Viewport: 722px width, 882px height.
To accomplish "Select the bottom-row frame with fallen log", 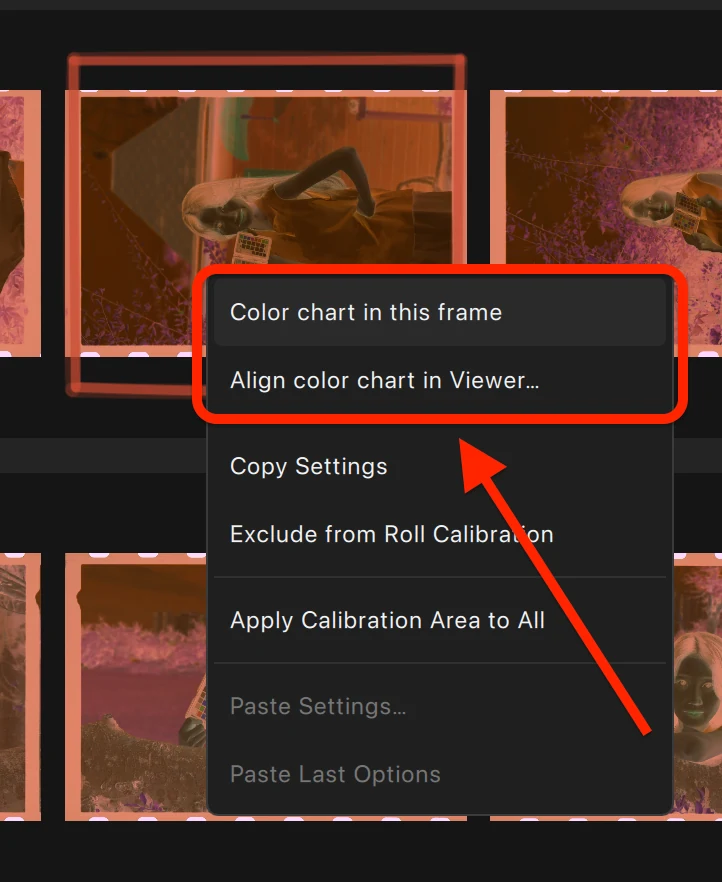I will 136,686.
